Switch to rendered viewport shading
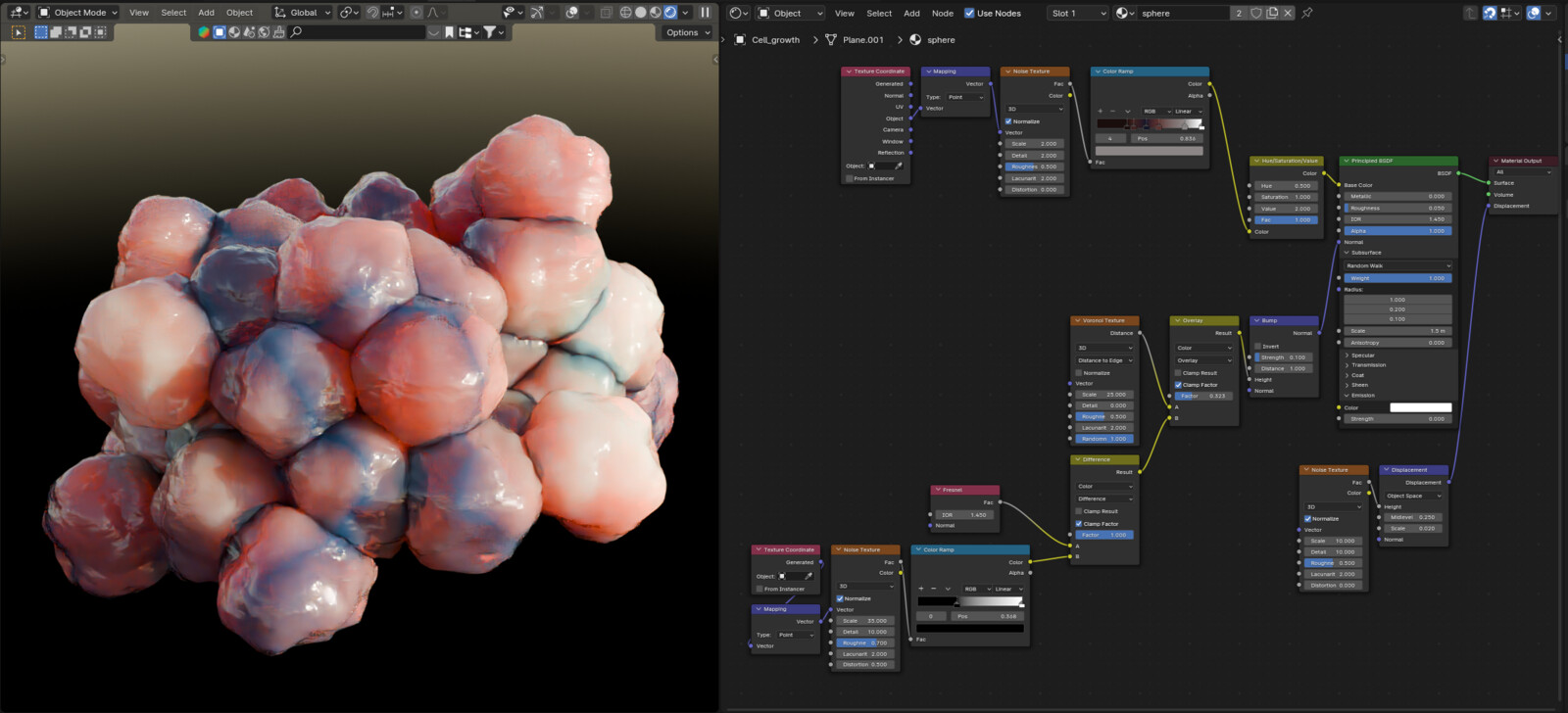1568x713 pixels. pyautogui.click(x=670, y=13)
